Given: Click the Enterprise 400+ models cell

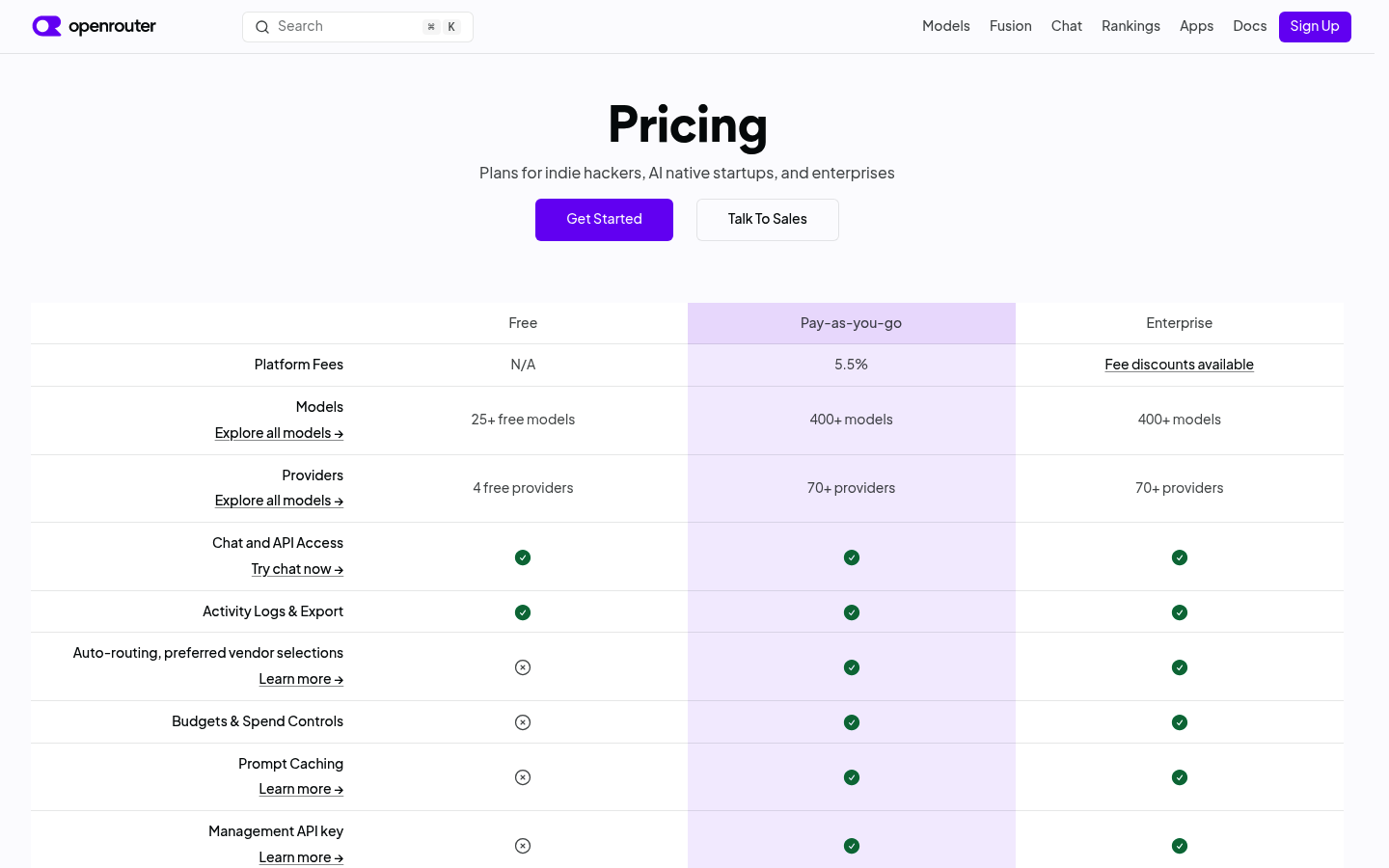Looking at the screenshot, I should click(x=1179, y=420).
